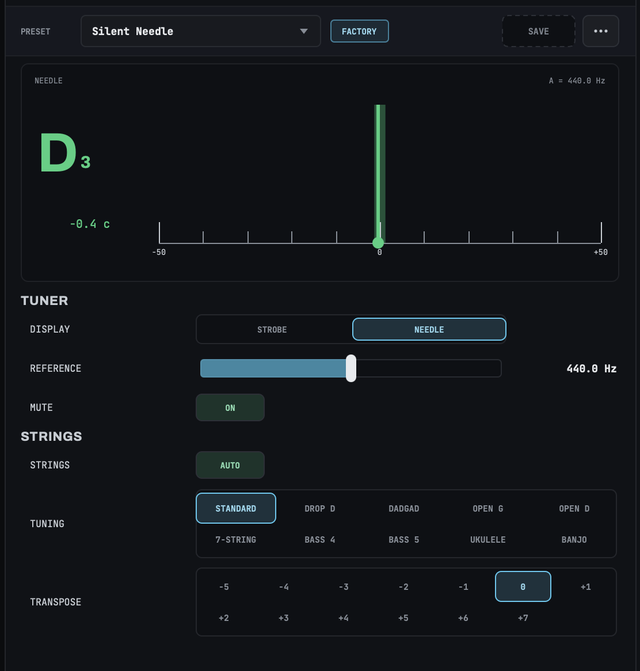The image size is (640, 671).
Task: Select DADGAD tuning
Action: [x=404, y=508]
